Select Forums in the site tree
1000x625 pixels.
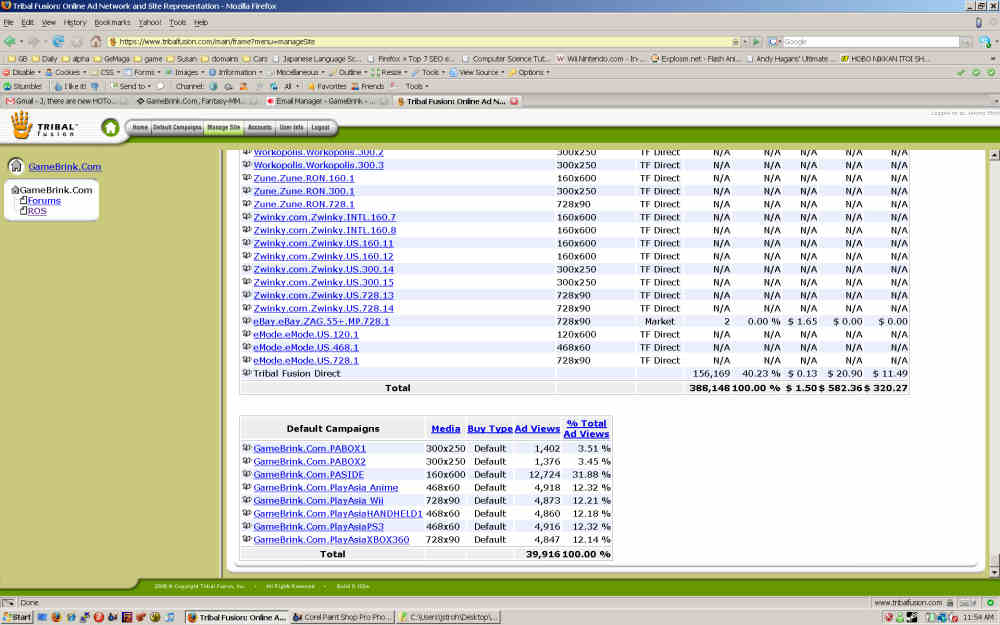tap(44, 201)
